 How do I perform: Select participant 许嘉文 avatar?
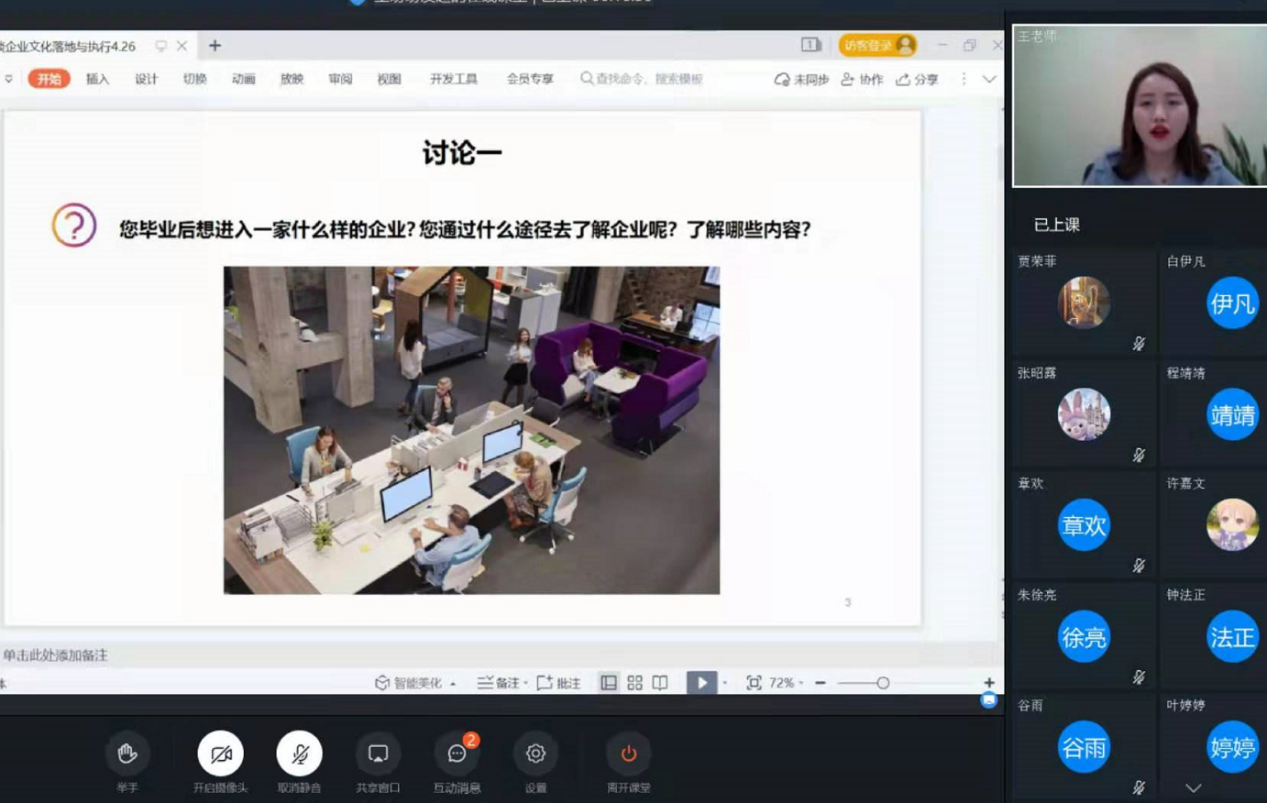tap(1232, 525)
